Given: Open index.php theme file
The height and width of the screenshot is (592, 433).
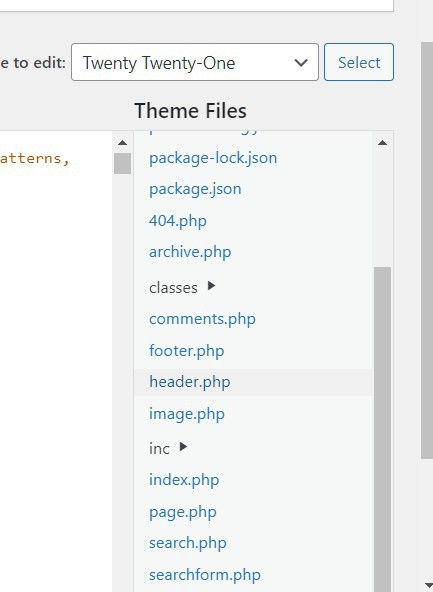Looking at the screenshot, I should click(x=184, y=480).
